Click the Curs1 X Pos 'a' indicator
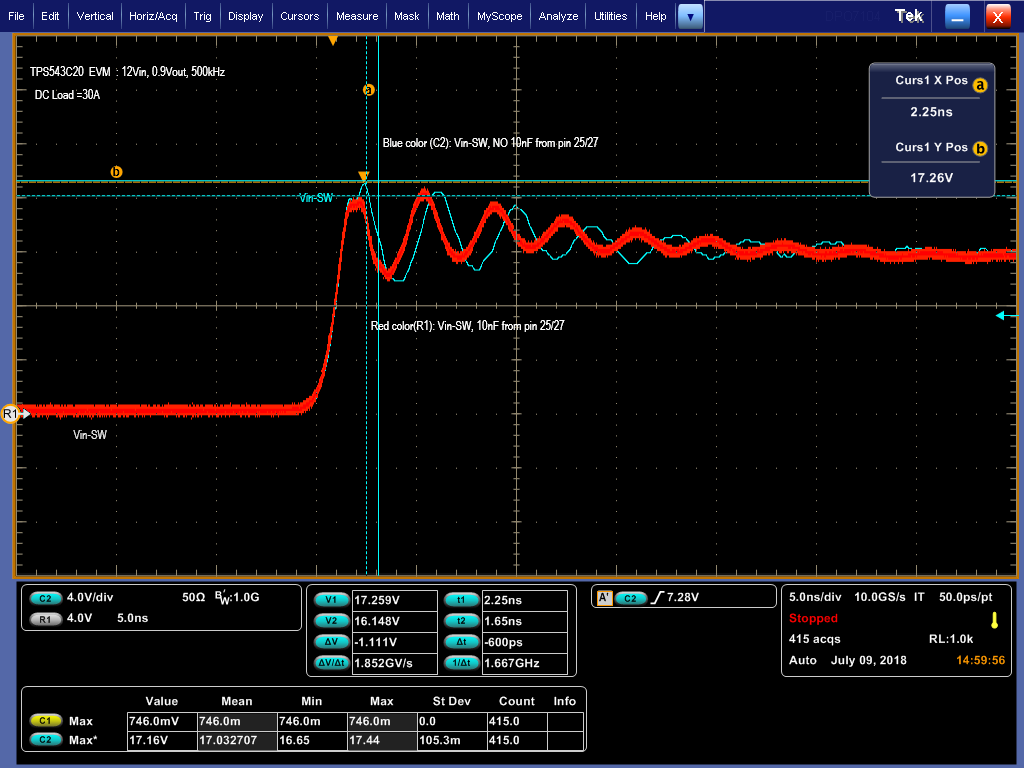The width and height of the screenshot is (1024, 768). (x=980, y=85)
